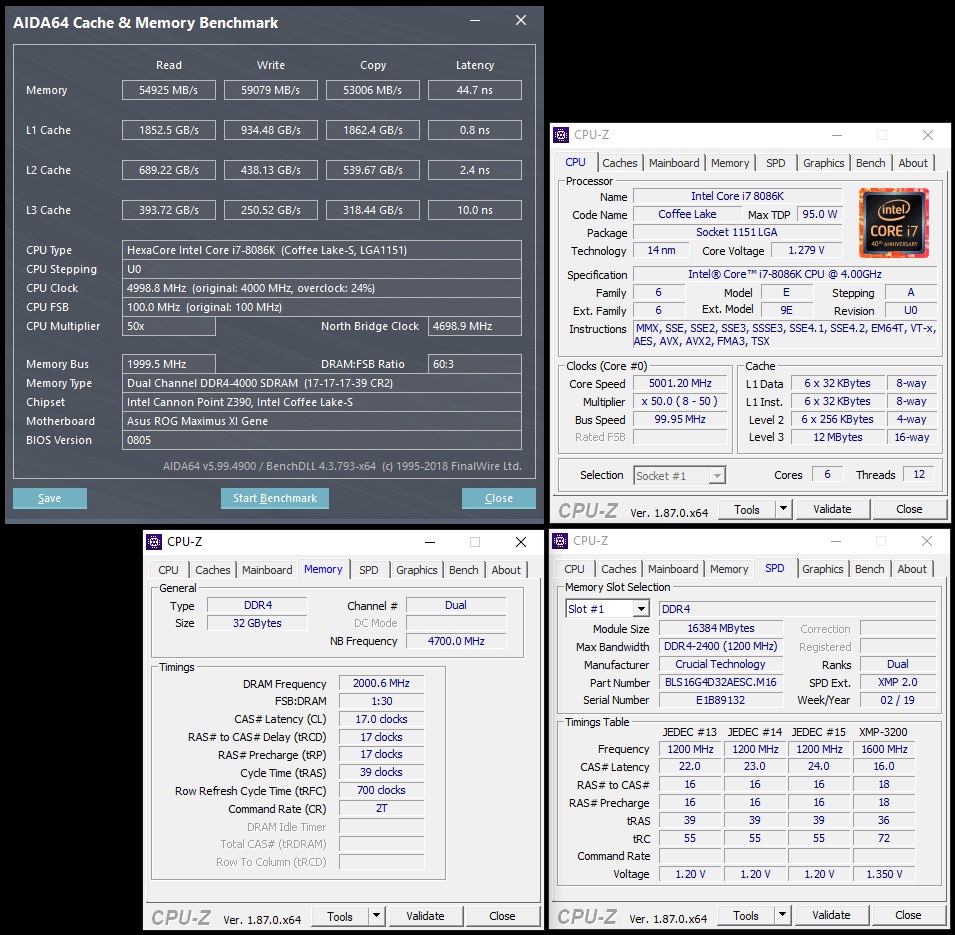Open Mainboard tab in top CPU-Z window
The height and width of the screenshot is (935, 955).
674,163
